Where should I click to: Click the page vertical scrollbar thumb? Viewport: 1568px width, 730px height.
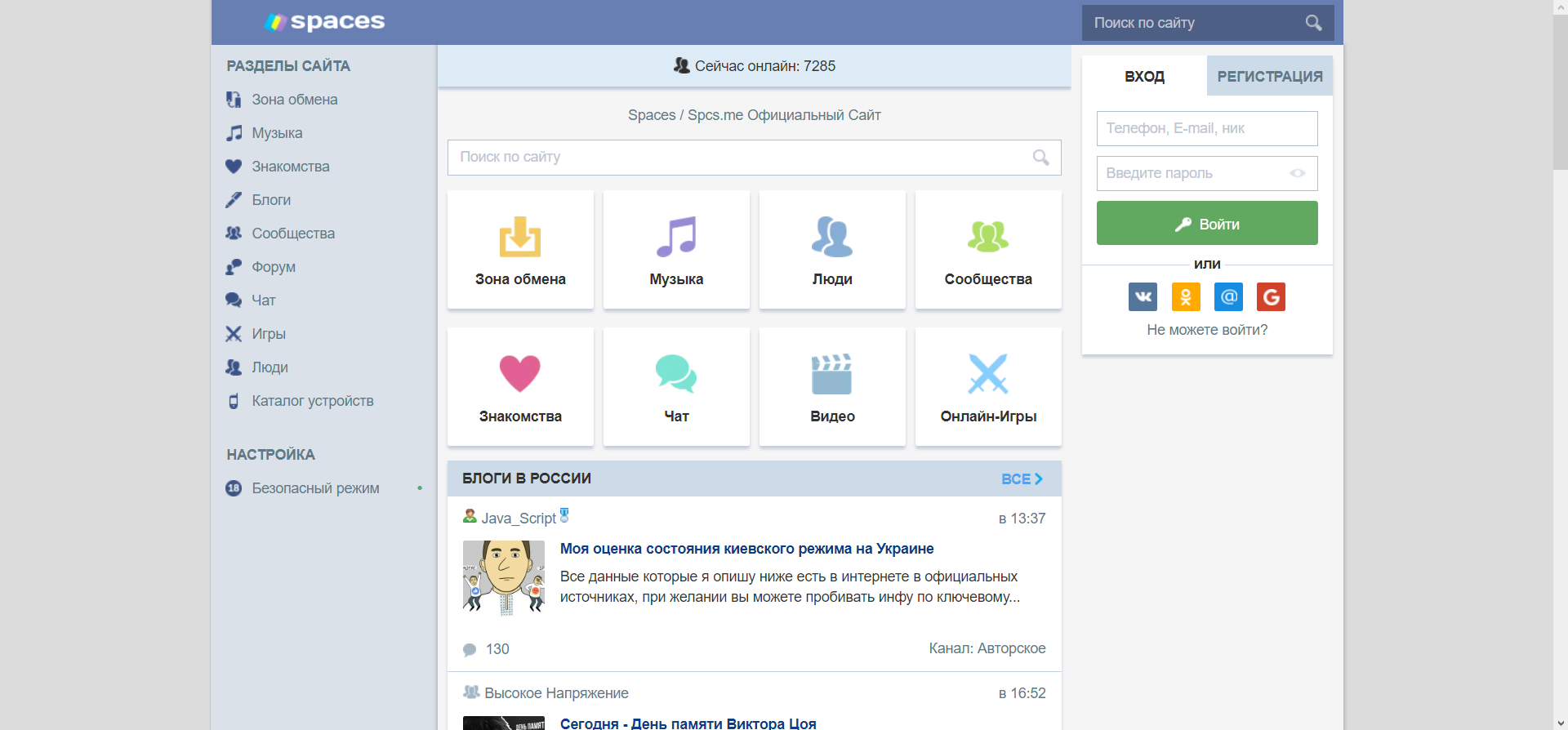(1560, 90)
